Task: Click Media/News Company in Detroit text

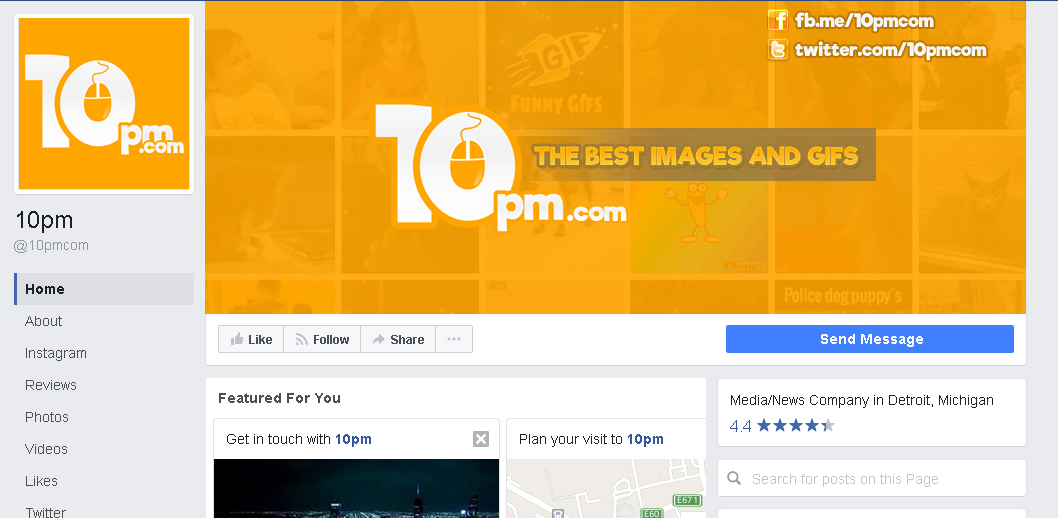Action: (862, 400)
